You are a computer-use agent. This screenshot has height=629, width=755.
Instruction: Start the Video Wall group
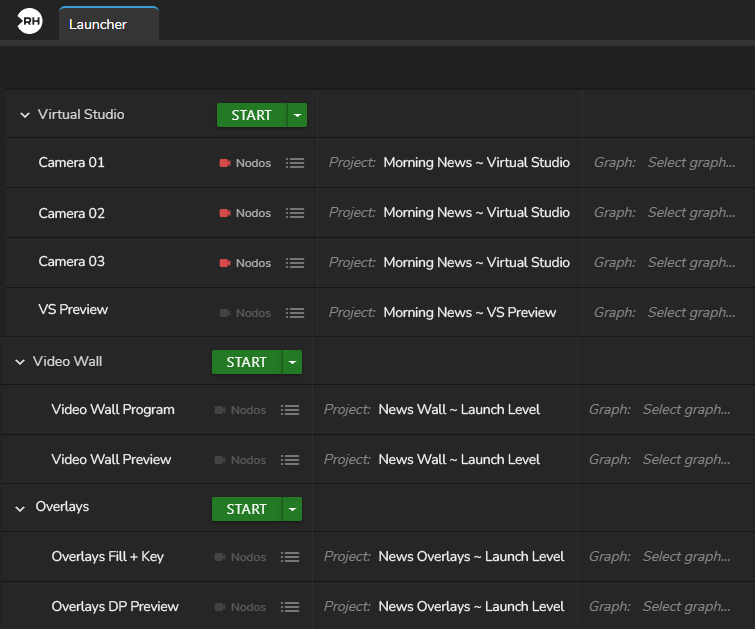[246, 362]
